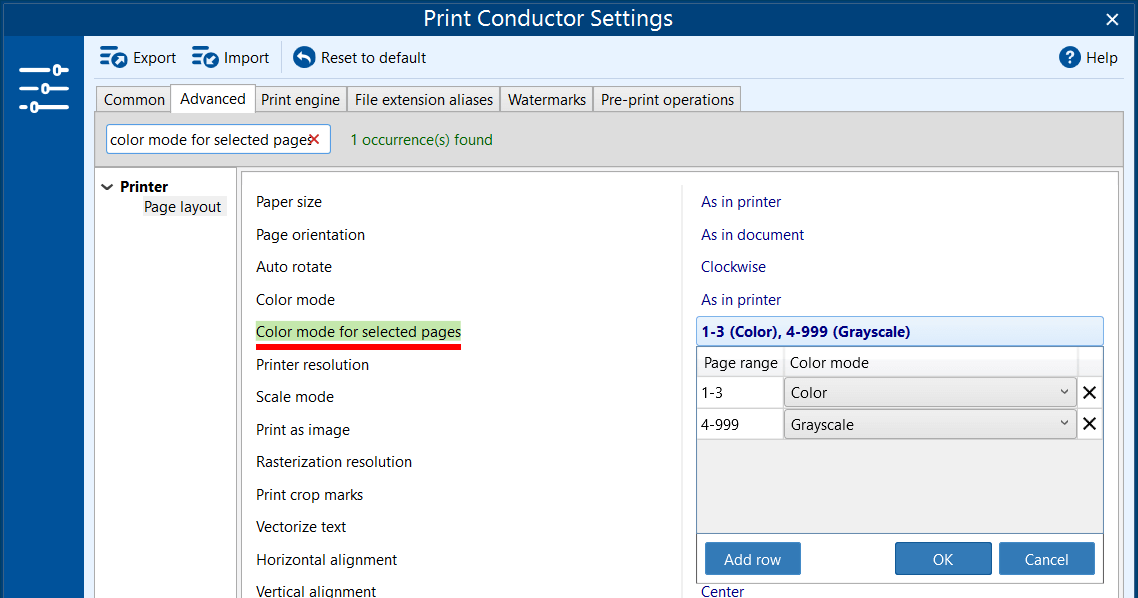Switch to the Common tab
1138x598 pixels.
[x=134, y=100]
